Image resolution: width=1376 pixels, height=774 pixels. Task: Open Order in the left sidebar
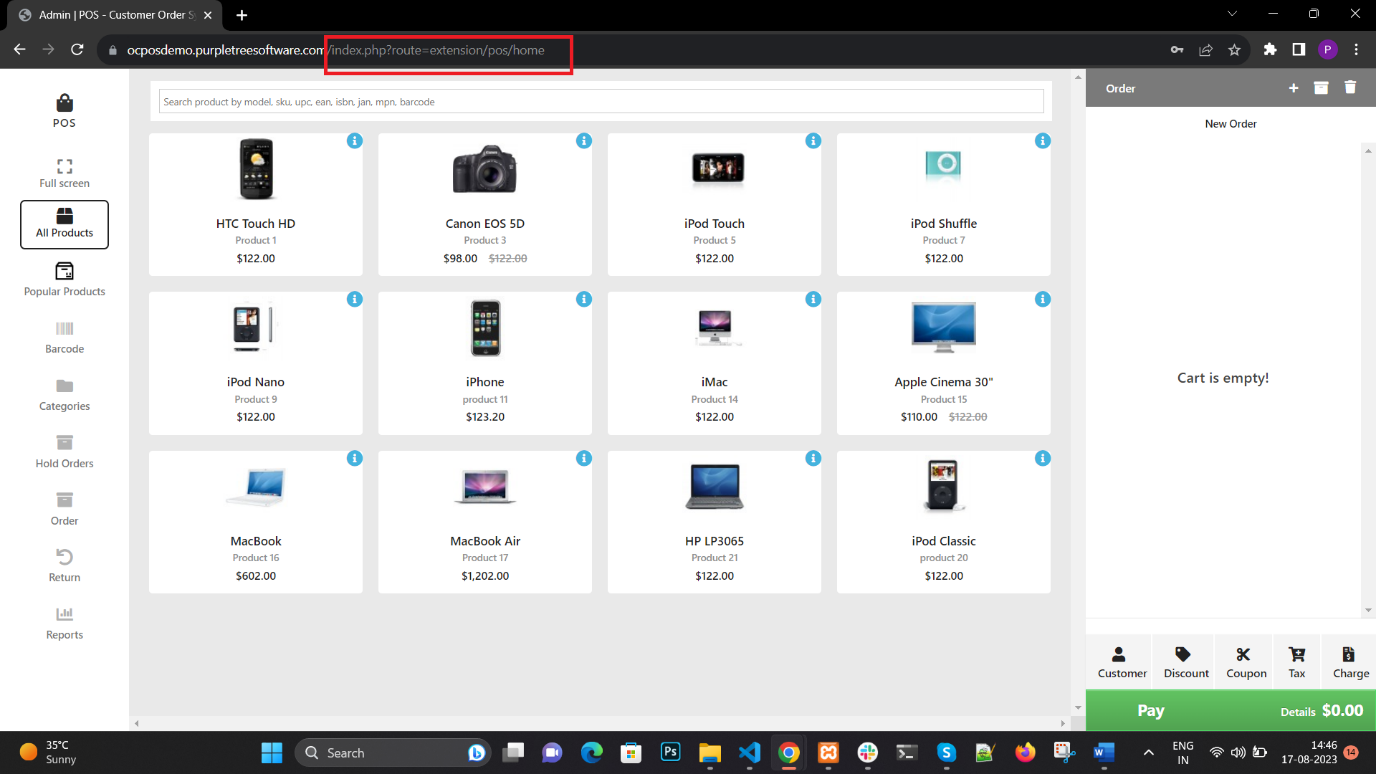coord(64,509)
